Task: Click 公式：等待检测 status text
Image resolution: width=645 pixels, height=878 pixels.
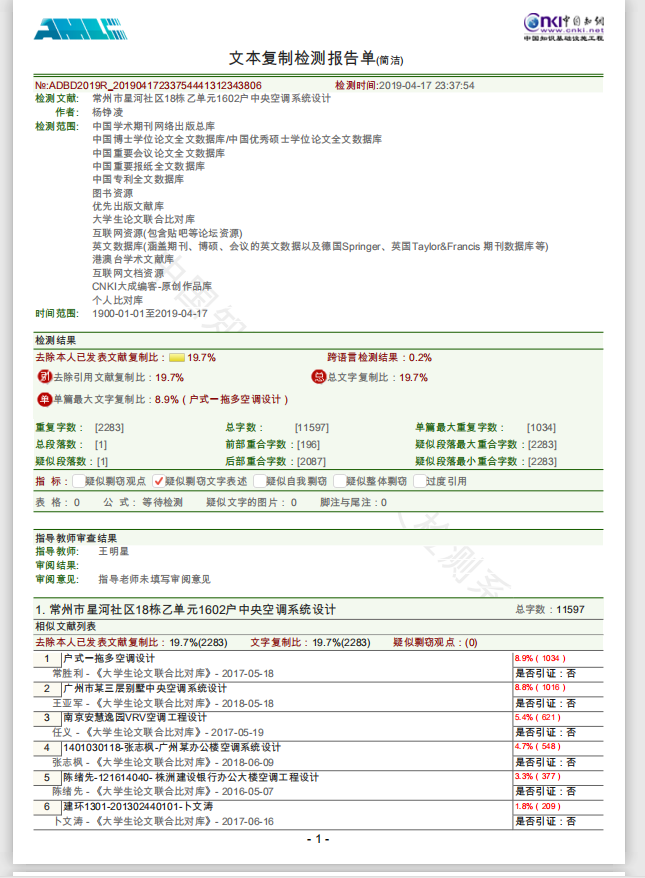Action: 143,502
